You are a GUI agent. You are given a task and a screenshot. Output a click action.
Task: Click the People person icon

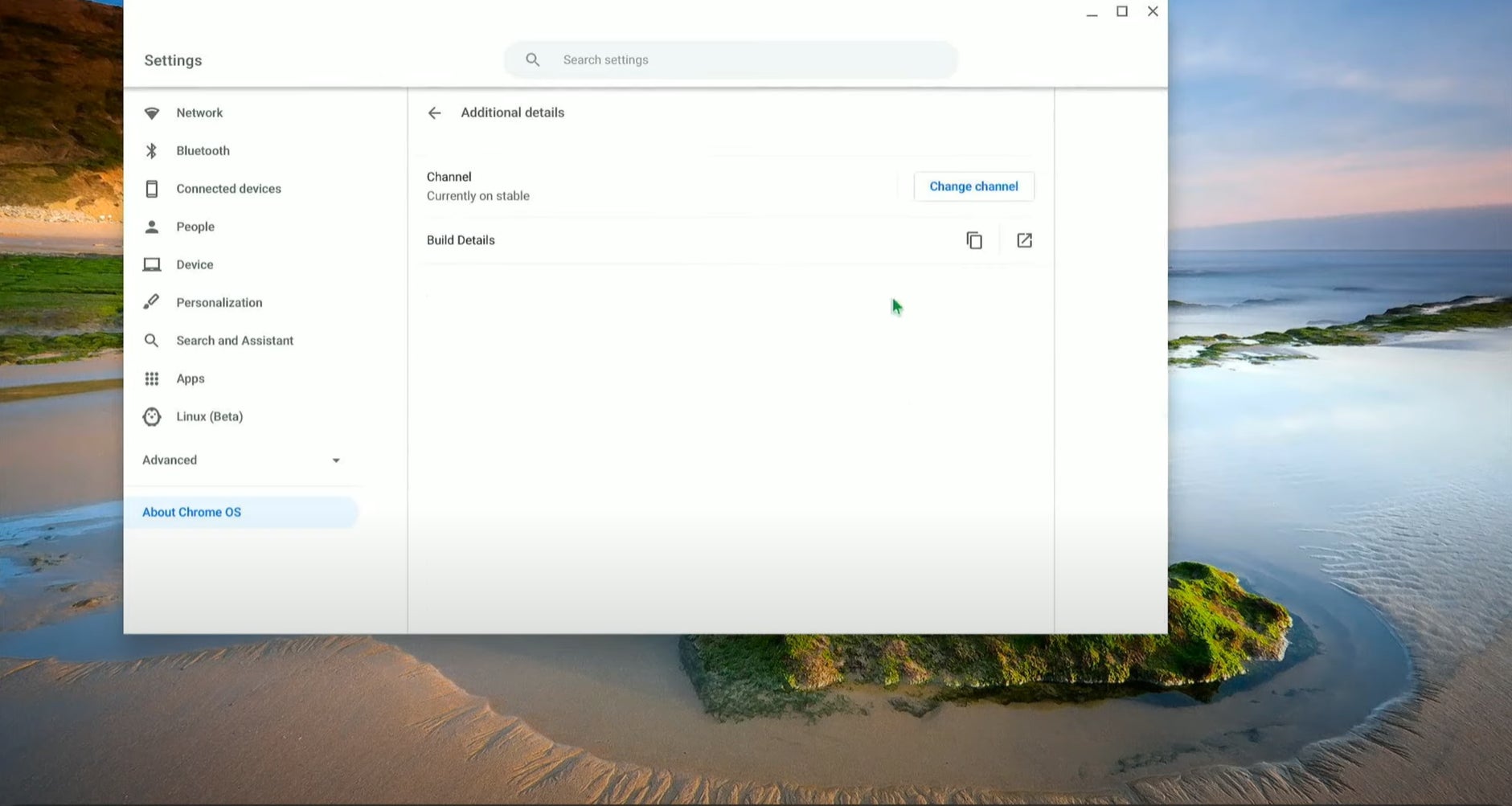(151, 227)
